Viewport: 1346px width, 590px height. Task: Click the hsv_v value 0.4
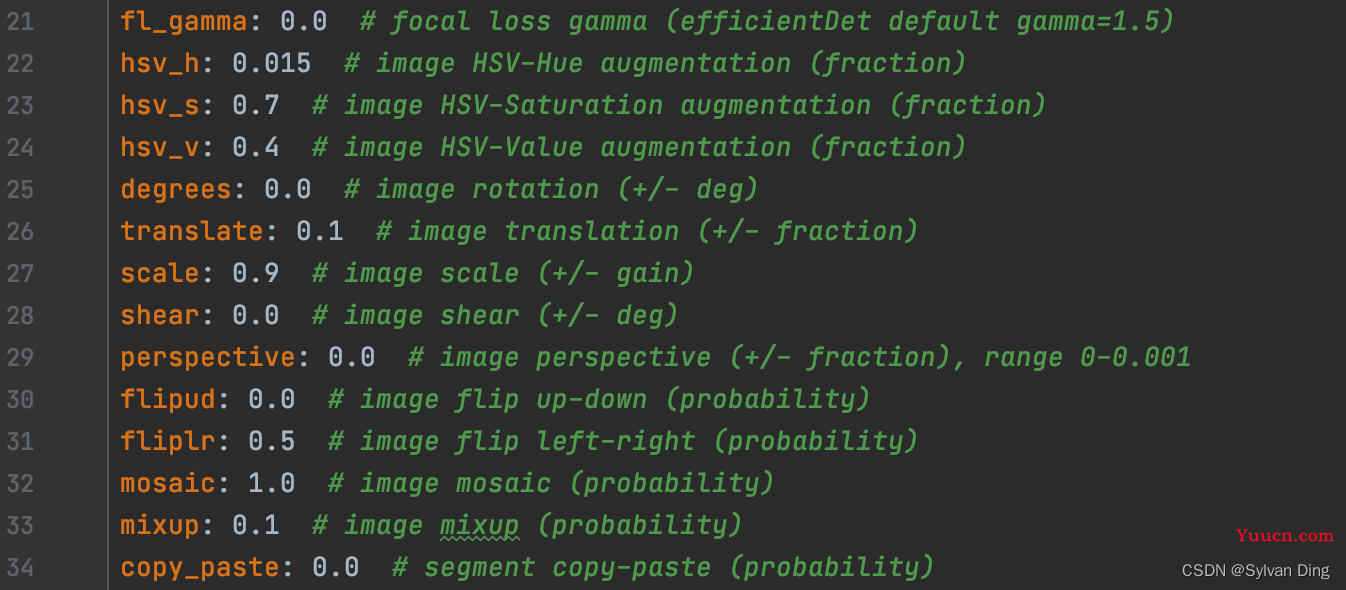[255, 147]
